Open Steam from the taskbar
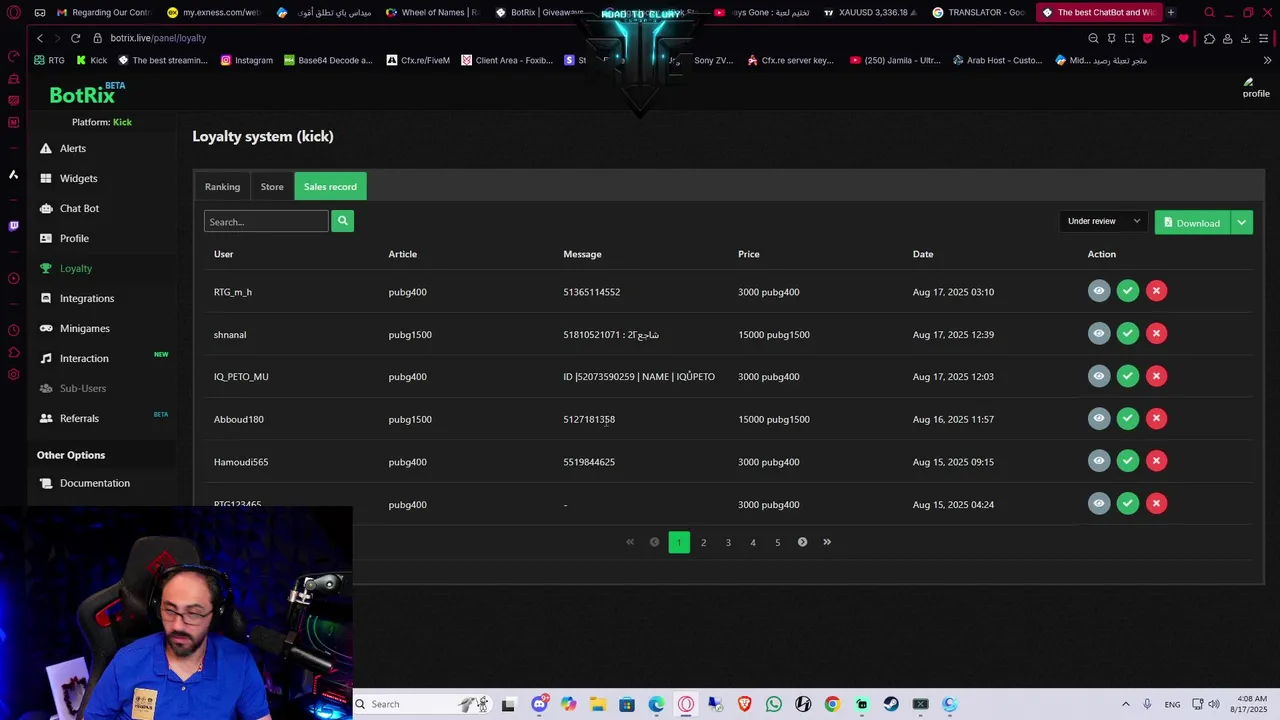Image resolution: width=1280 pixels, height=720 pixels. click(891, 704)
